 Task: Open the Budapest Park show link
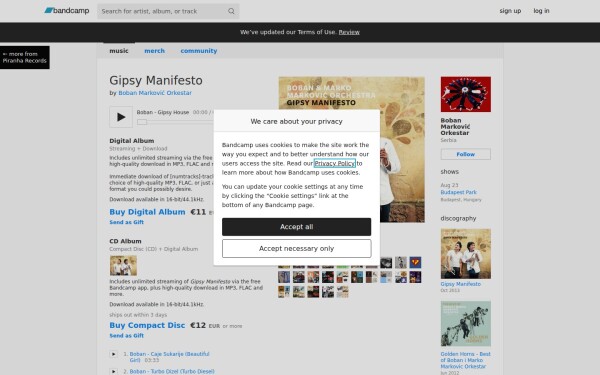pyautogui.click(x=458, y=192)
